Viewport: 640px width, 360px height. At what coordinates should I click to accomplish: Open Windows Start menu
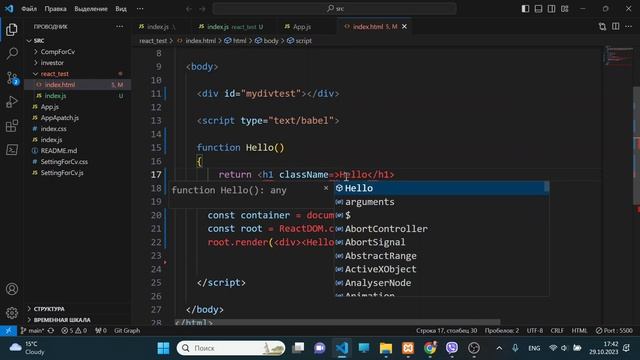(163, 348)
